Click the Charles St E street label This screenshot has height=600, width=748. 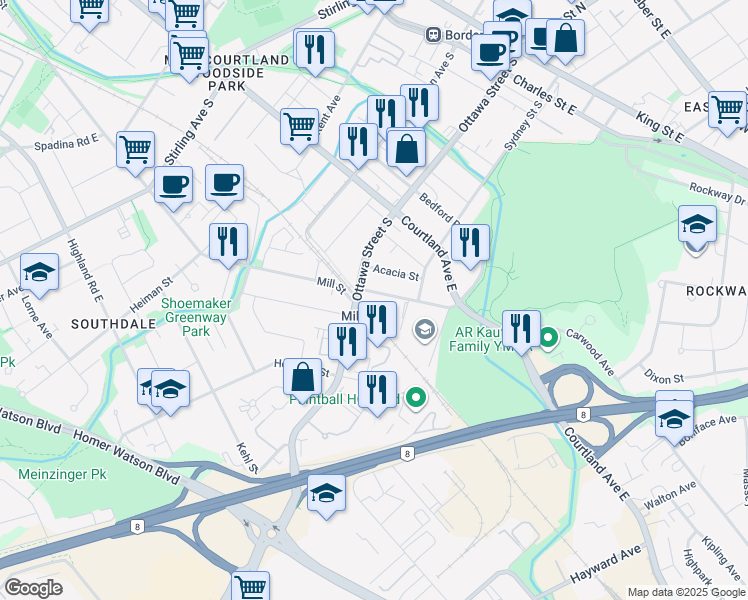544,95
